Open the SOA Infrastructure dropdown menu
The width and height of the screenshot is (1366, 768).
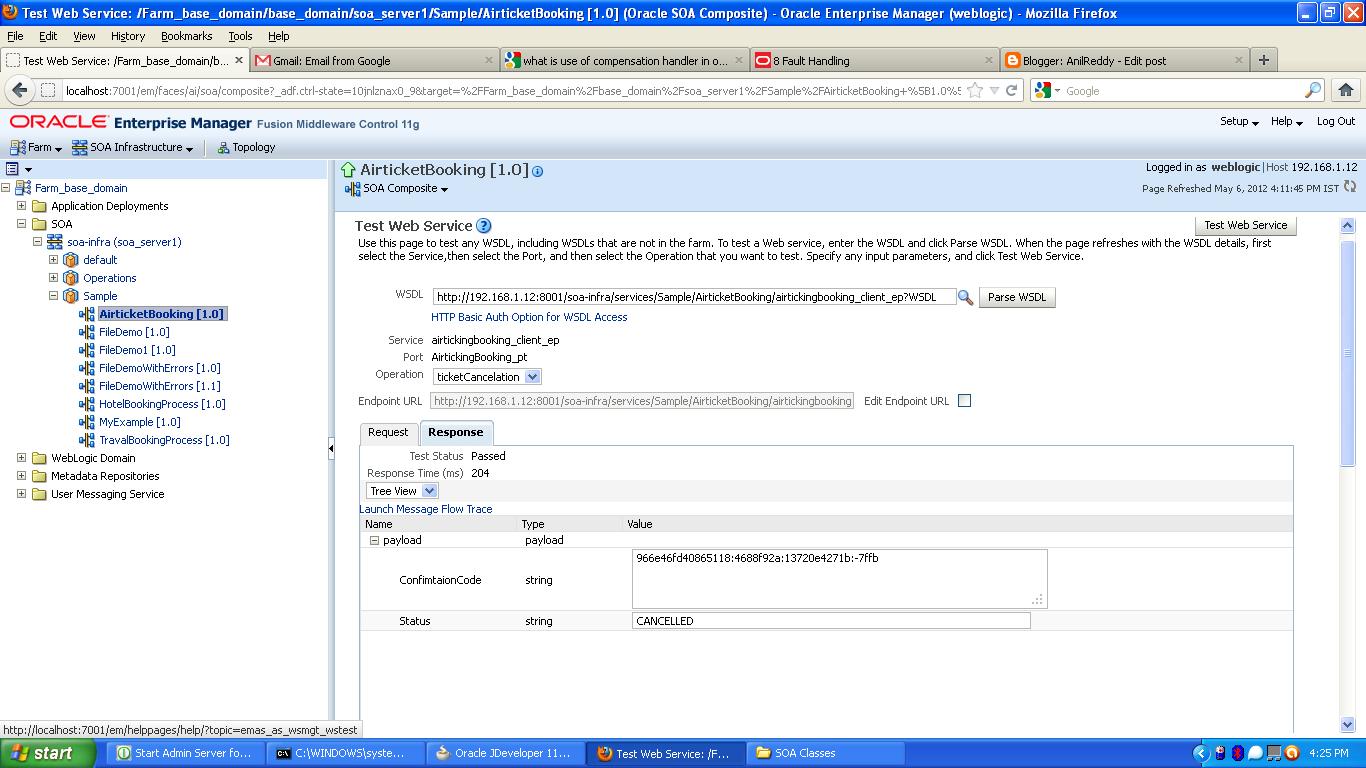pos(133,147)
